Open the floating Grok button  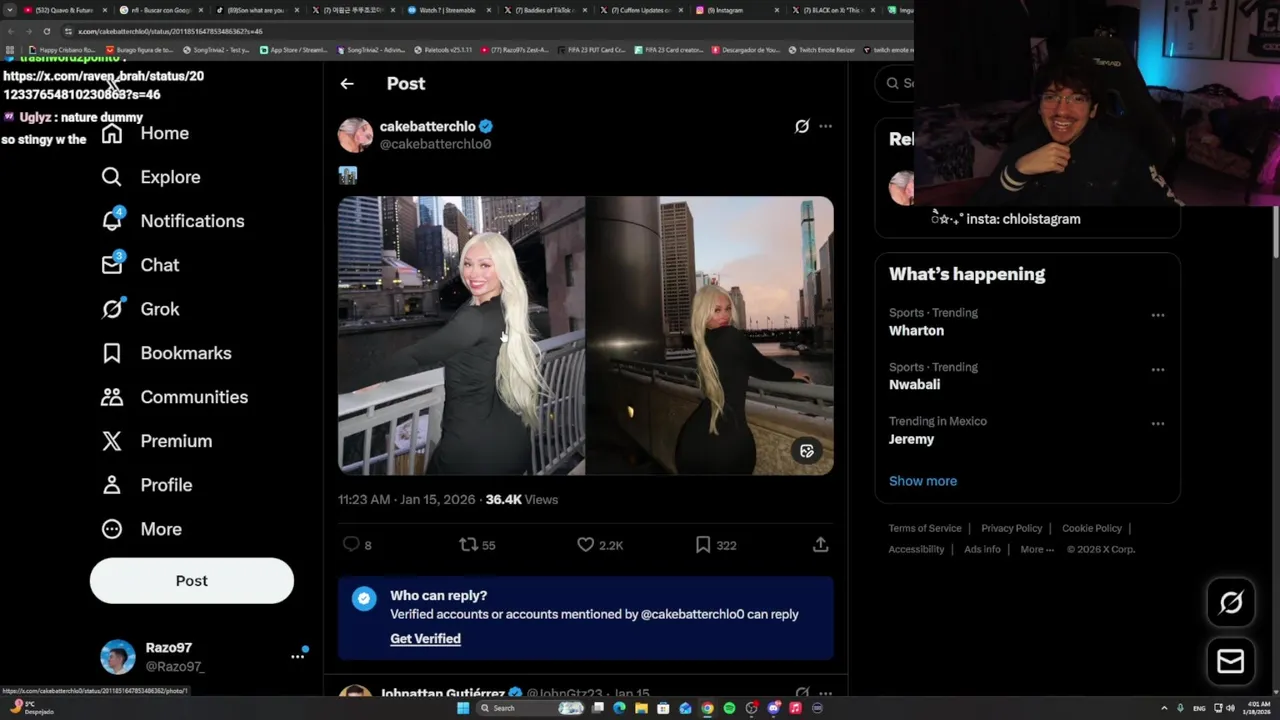tap(1231, 602)
